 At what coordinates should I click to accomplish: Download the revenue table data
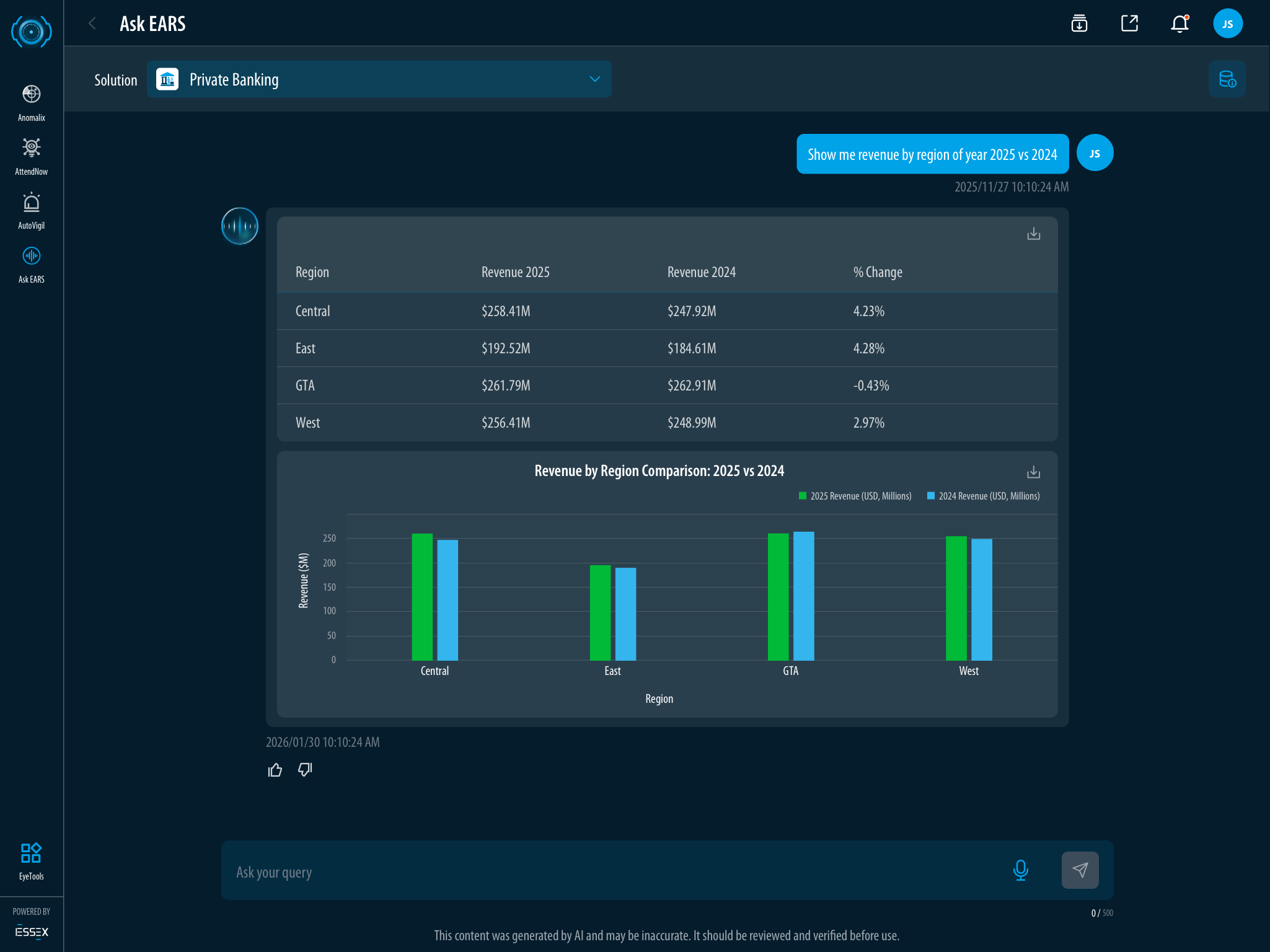pos(1033,234)
